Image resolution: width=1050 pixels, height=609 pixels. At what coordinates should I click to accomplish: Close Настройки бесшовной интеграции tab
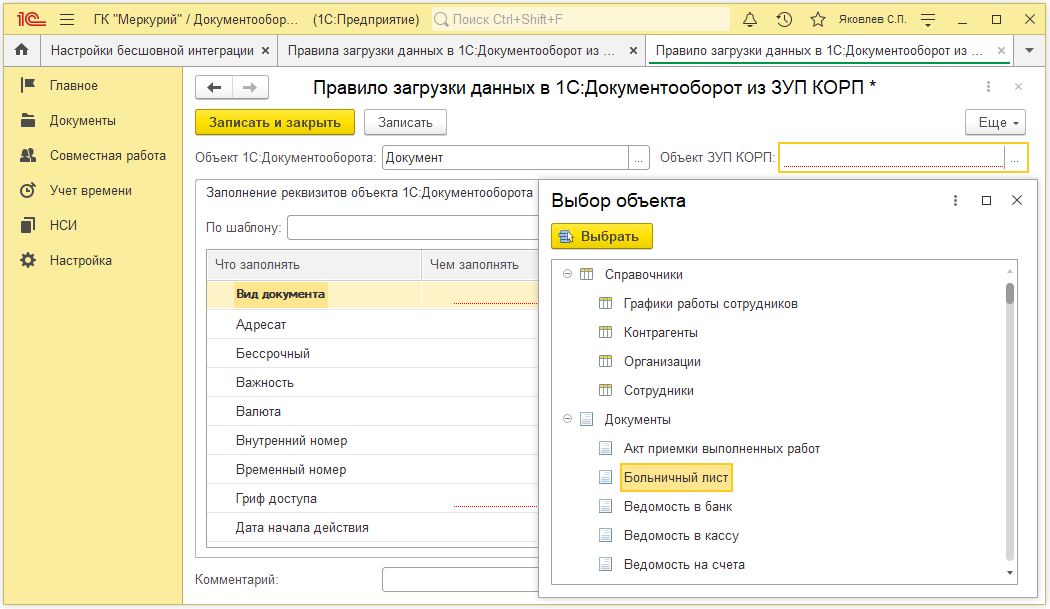265,51
